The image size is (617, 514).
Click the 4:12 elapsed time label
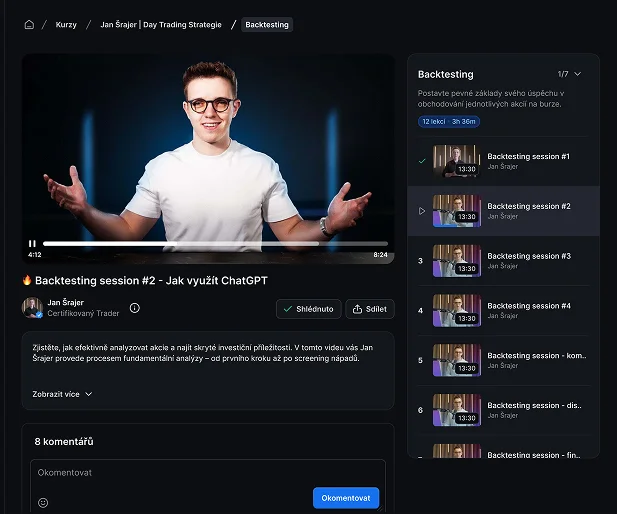point(35,255)
